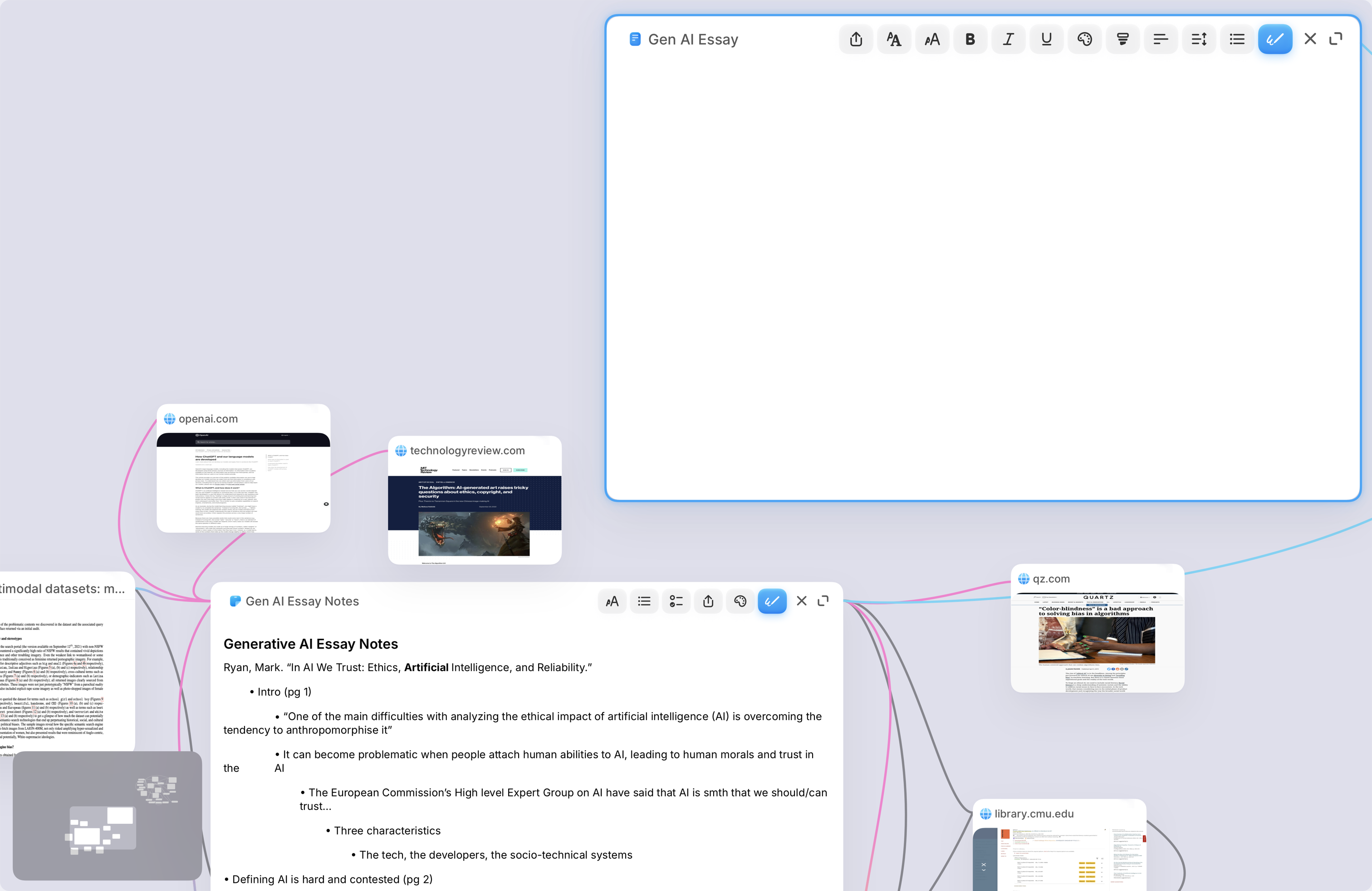This screenshot has width=1372, height=891.
Task: Expand the Gen AI Essay card to full view
Action: click(1336, 39)
